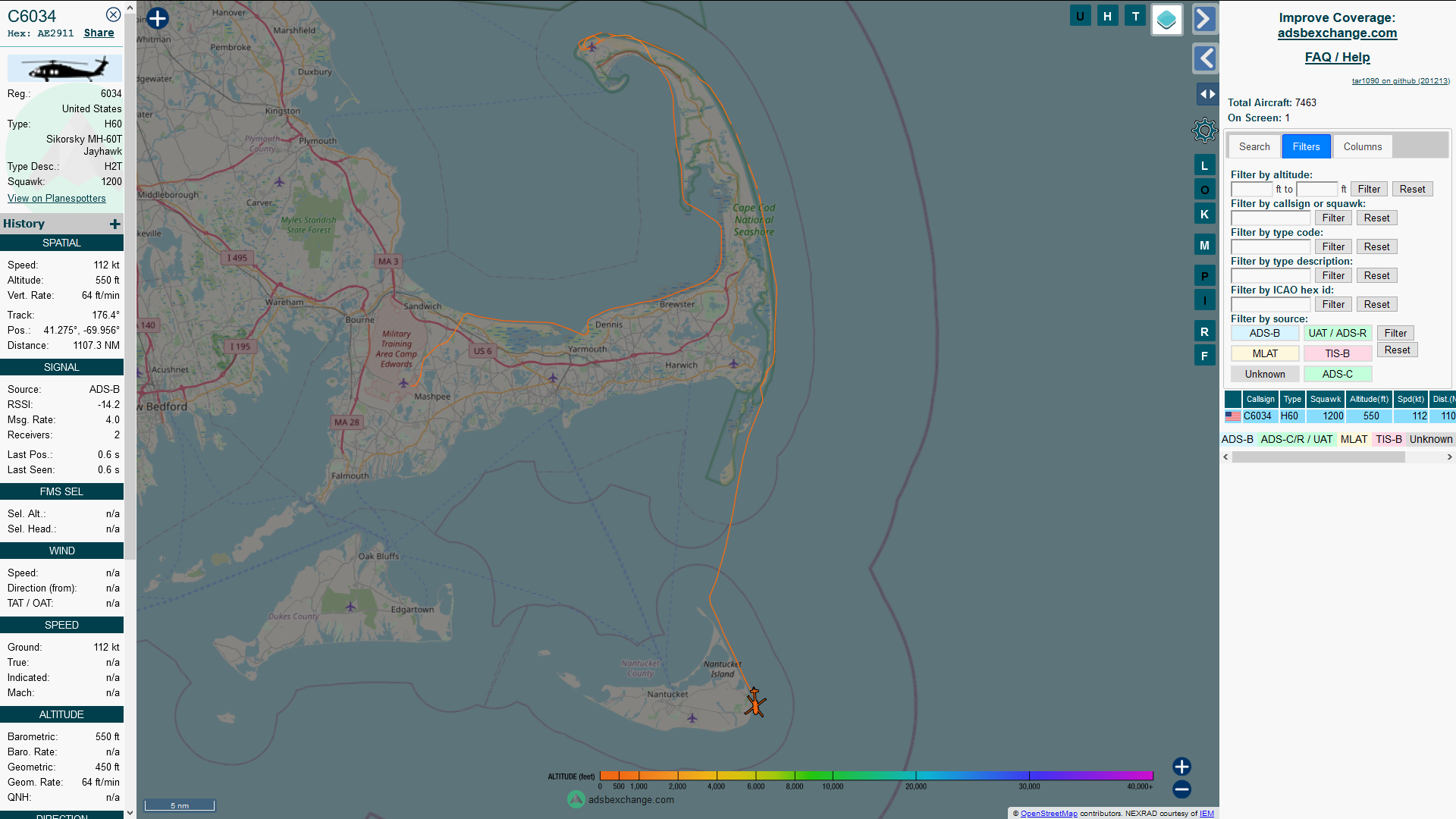Open the map layers selector icon
Screen dimensions: 1456x819
(x=1166, y=19)
